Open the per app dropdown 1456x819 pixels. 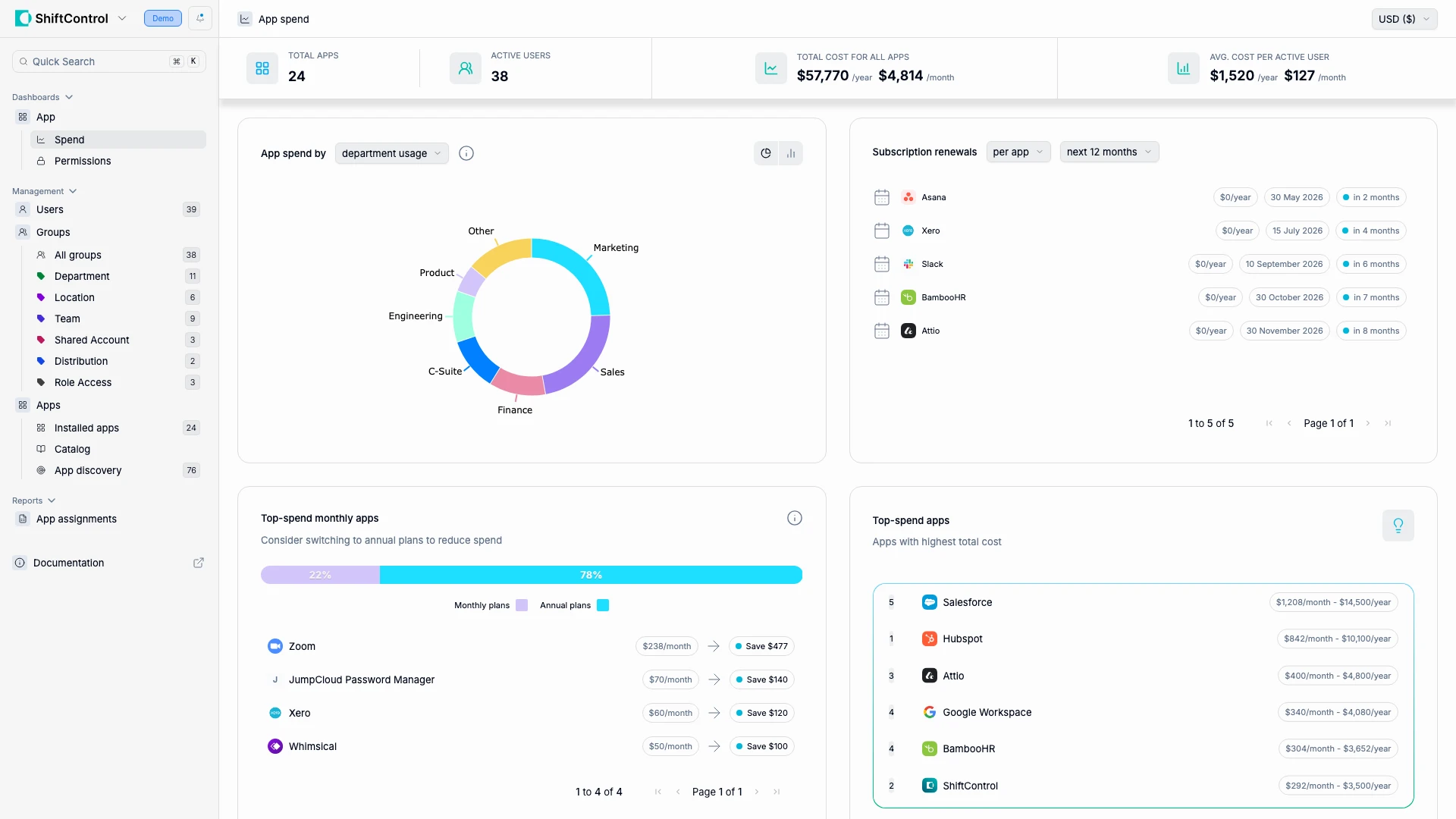click(1018, 152)
